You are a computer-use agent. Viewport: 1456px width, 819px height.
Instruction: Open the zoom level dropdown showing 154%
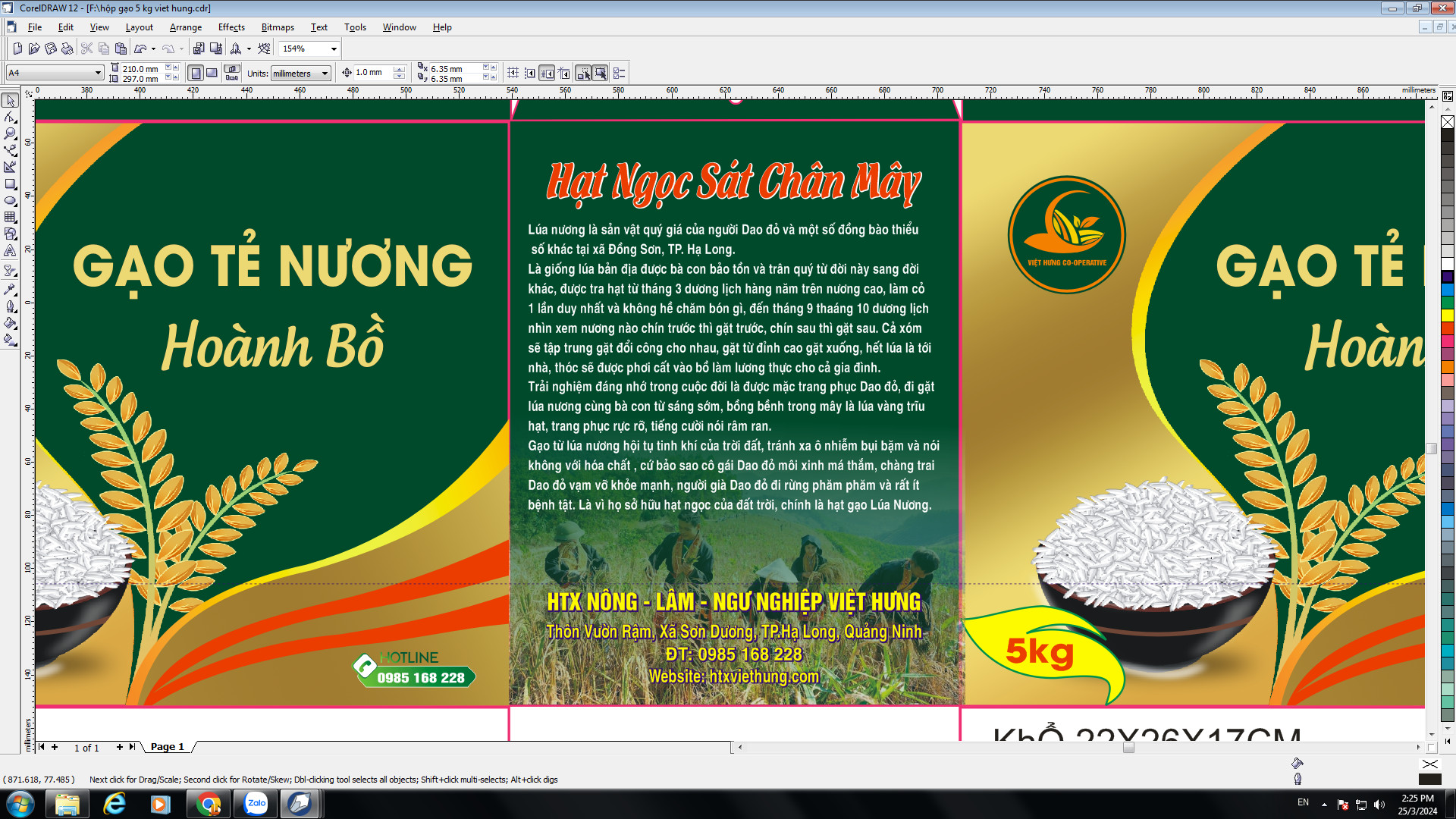point(332,48)
